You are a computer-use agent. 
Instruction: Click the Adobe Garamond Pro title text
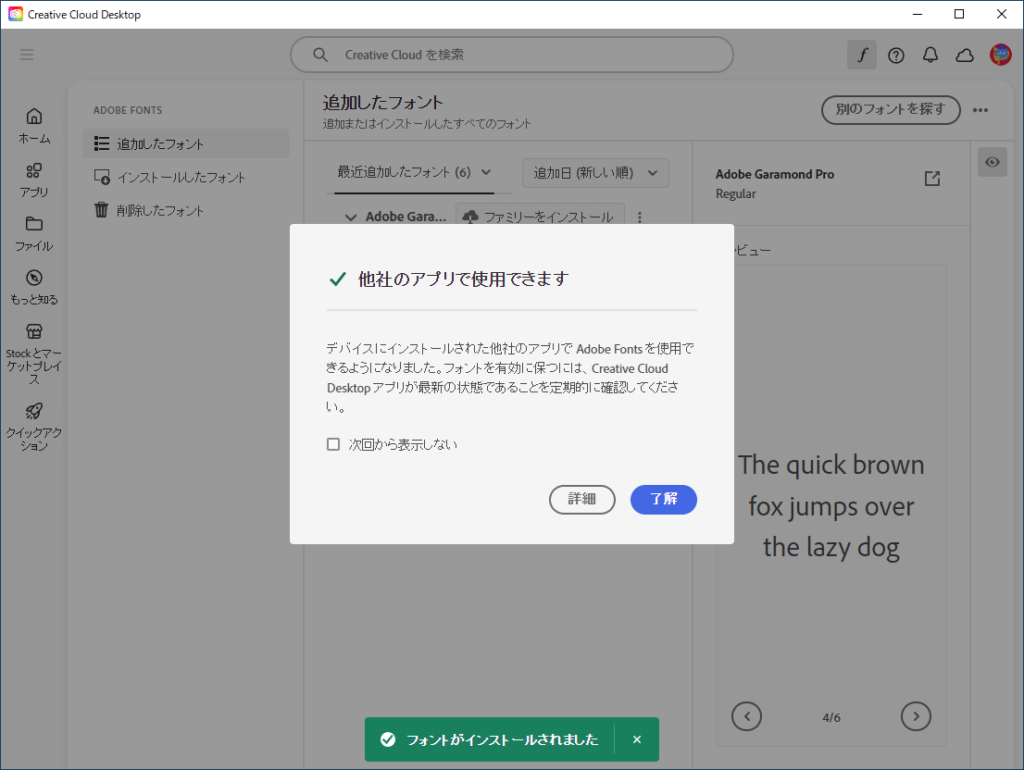[x=775, y=174]
